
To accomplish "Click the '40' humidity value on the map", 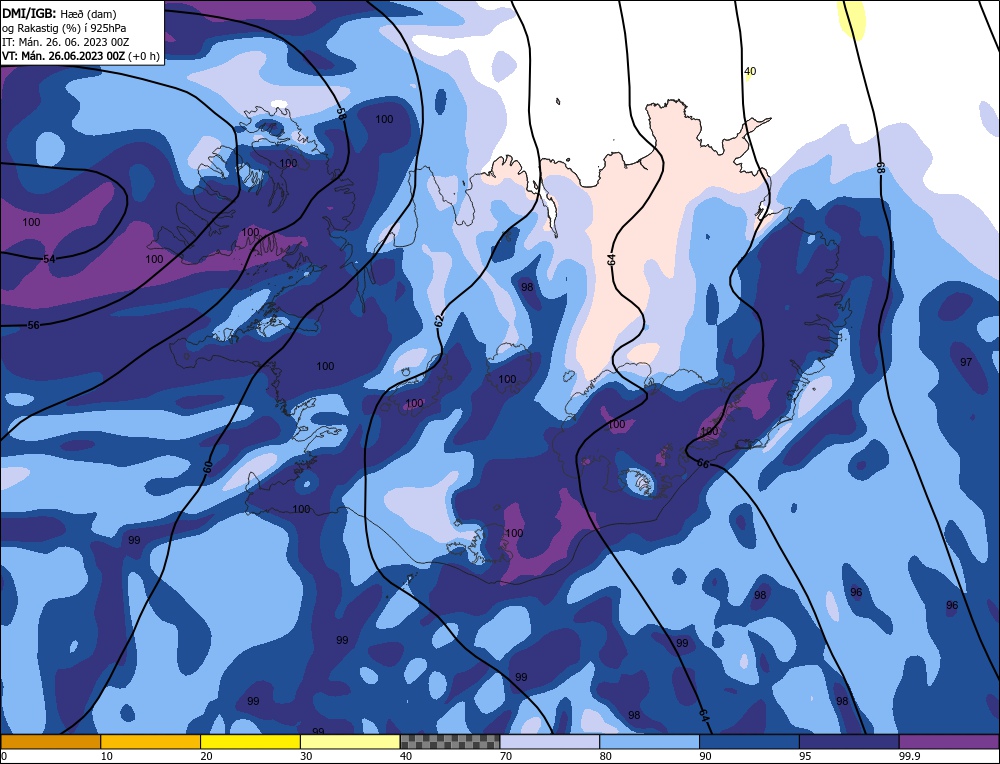I will coord(750,71).
